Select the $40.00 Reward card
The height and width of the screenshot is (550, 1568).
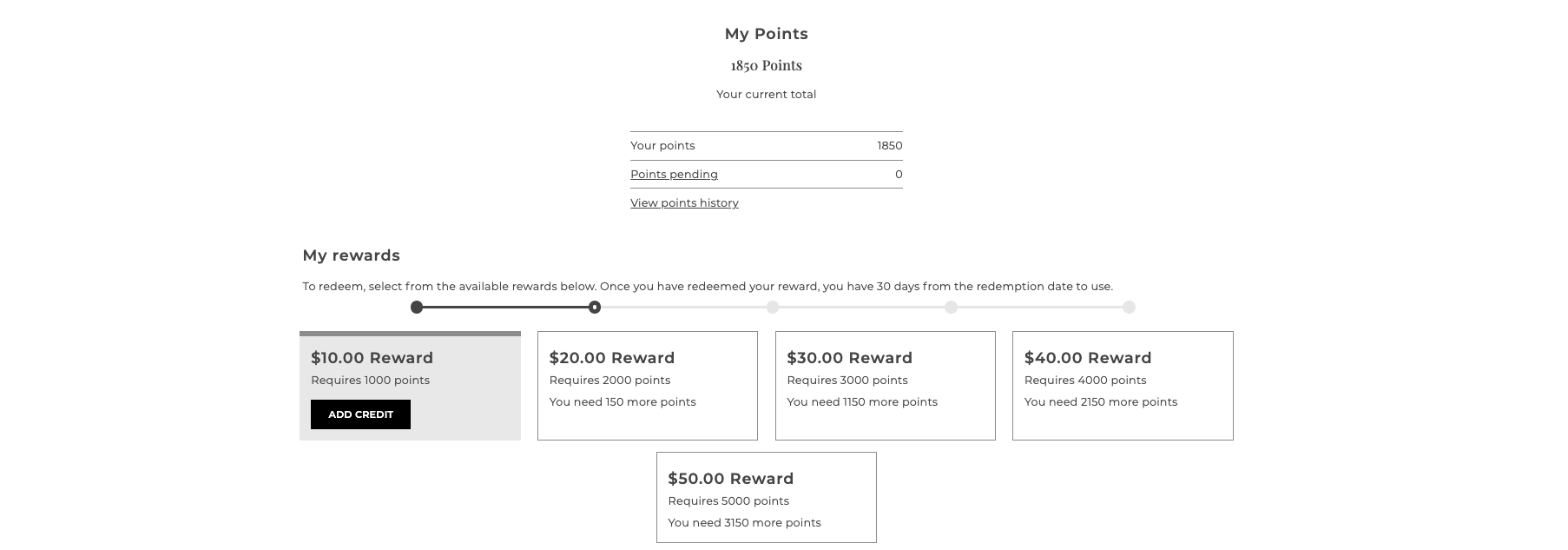[1123, 386]
